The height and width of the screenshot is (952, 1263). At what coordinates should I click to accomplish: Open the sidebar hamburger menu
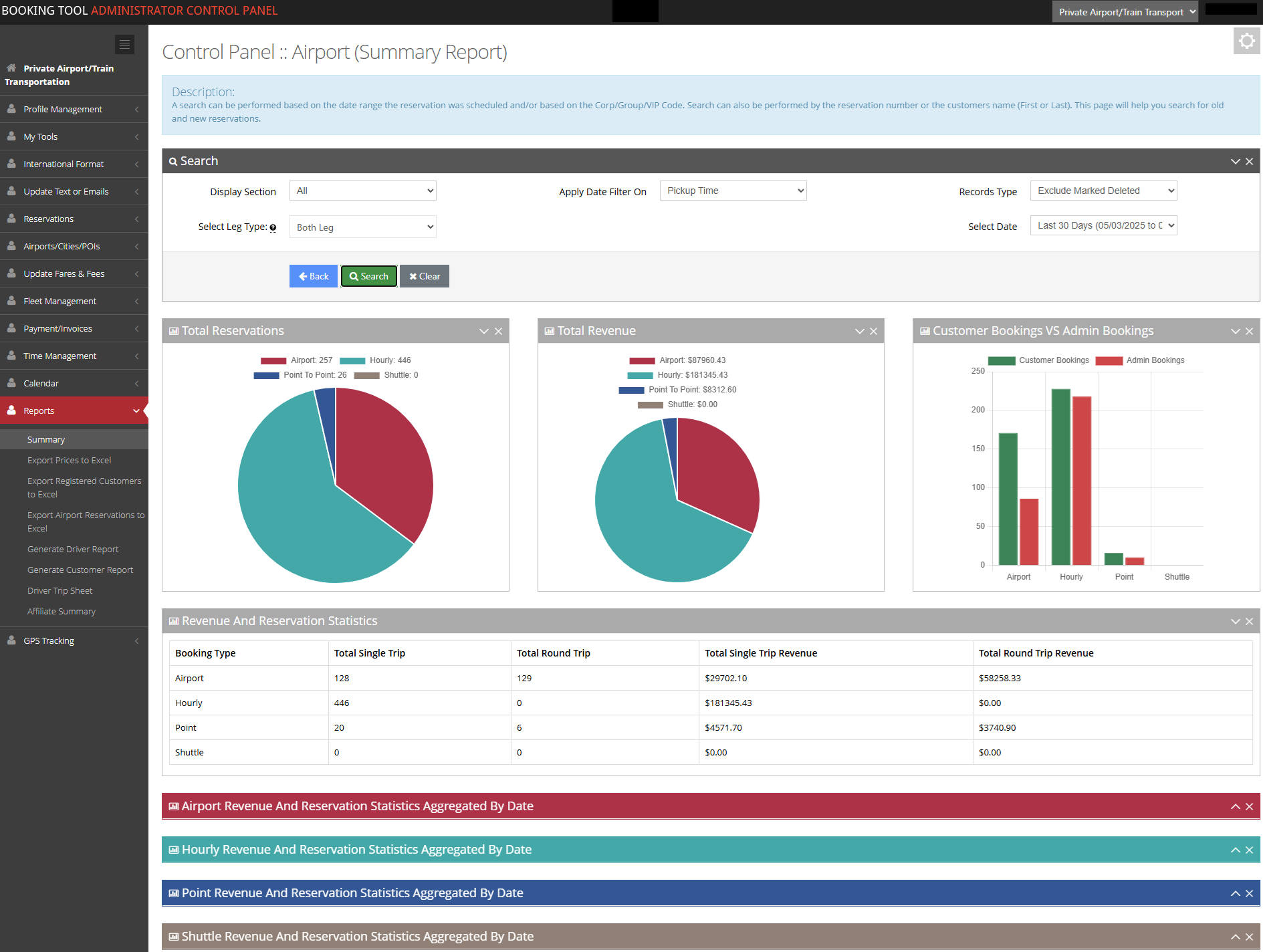tap(124, 44)
